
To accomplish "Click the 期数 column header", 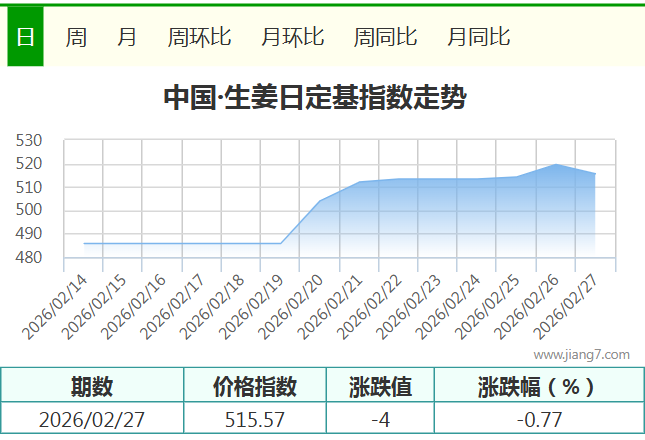I will click(92, 386).
